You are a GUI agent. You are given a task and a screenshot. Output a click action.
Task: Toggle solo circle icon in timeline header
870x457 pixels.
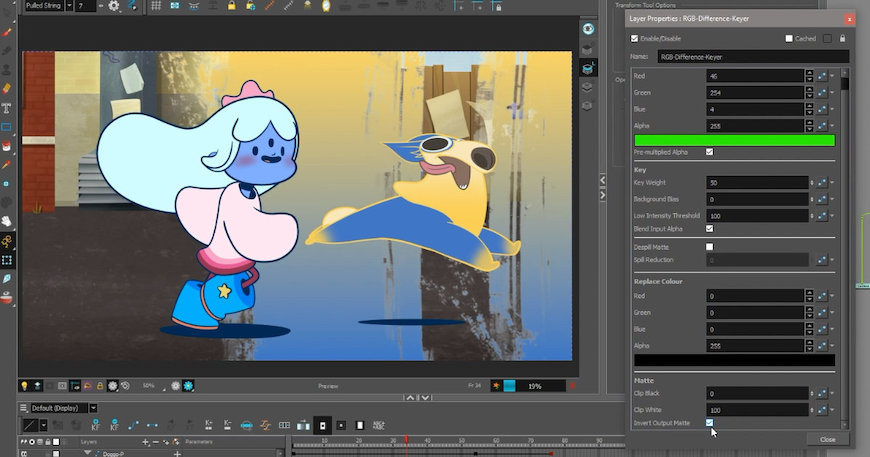(x=32, y=442)
